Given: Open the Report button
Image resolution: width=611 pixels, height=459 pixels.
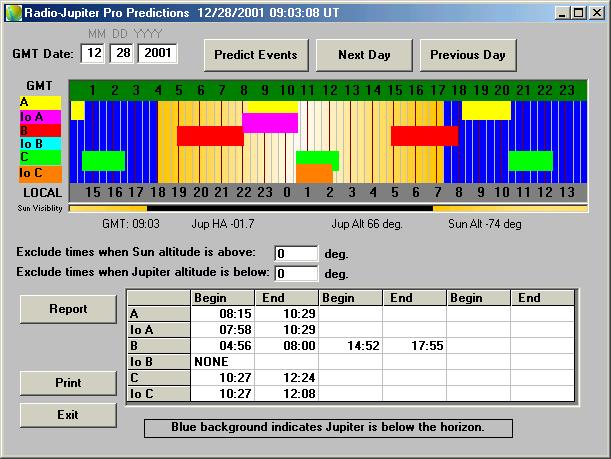Looking at the screenshot, I should pos(68,309).
